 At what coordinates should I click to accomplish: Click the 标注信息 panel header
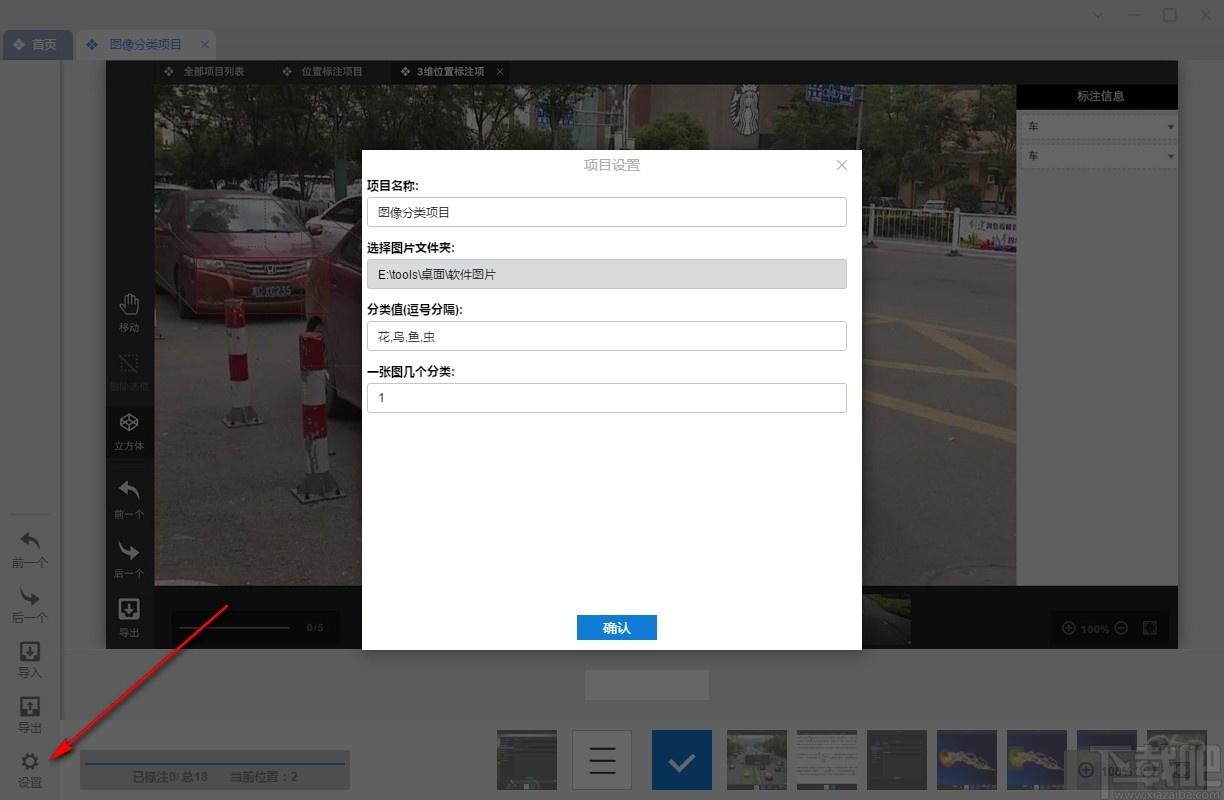pos(1098,96)
